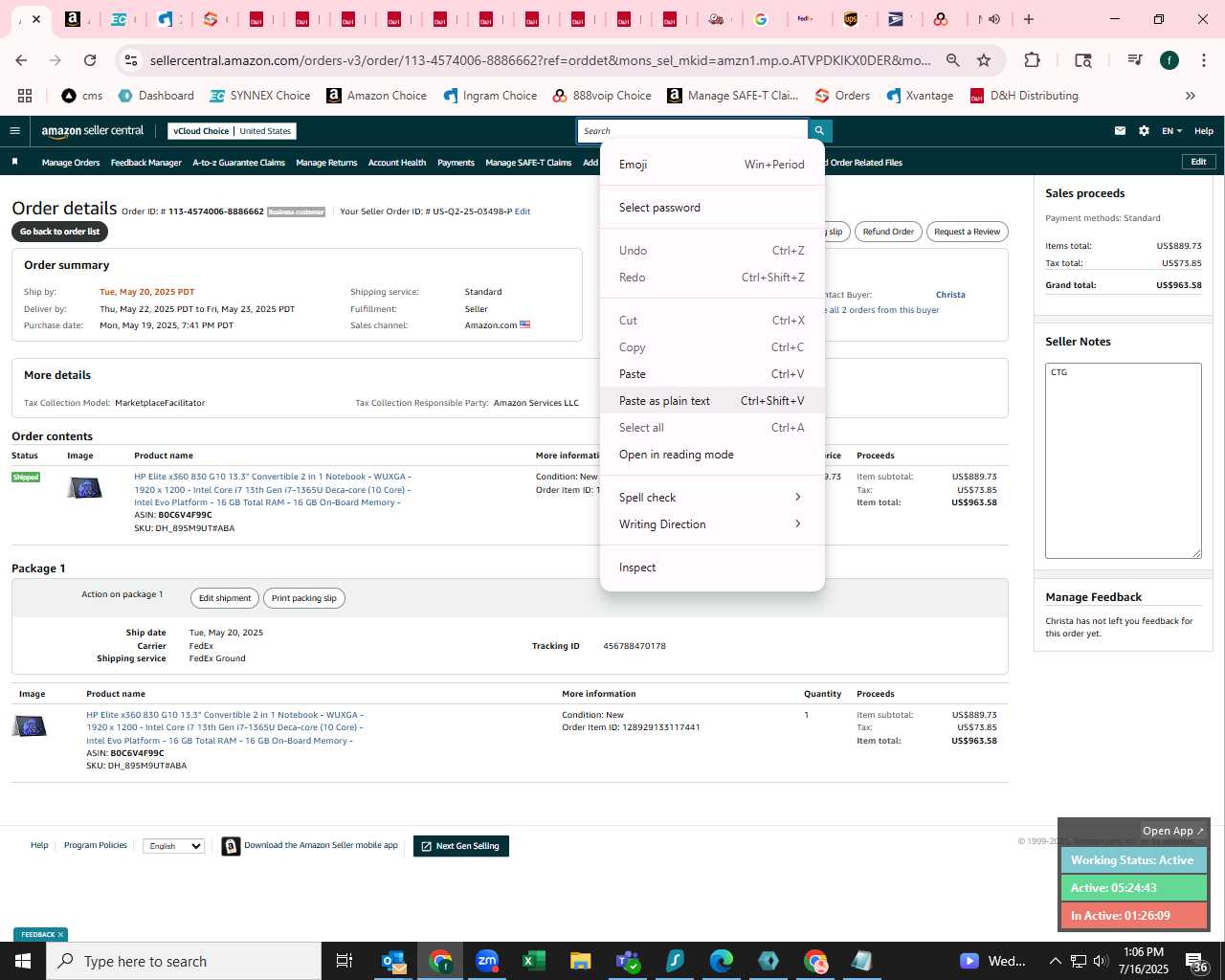The image size is (1225, 980).
Task: Open the site information icon in address bar
Action: click(x=131, y=60)
